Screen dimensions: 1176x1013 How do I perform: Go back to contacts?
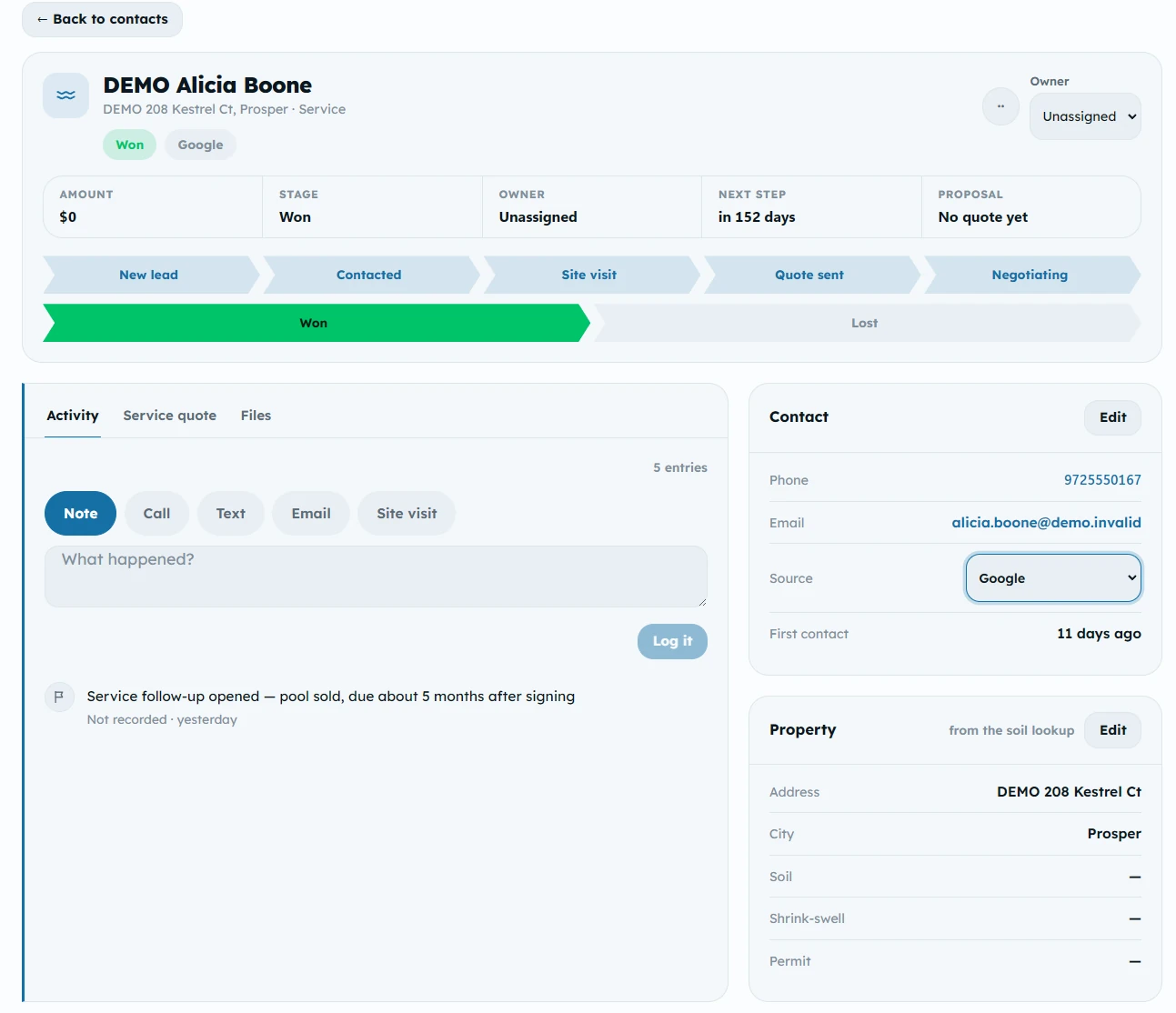tap(102, 19)
